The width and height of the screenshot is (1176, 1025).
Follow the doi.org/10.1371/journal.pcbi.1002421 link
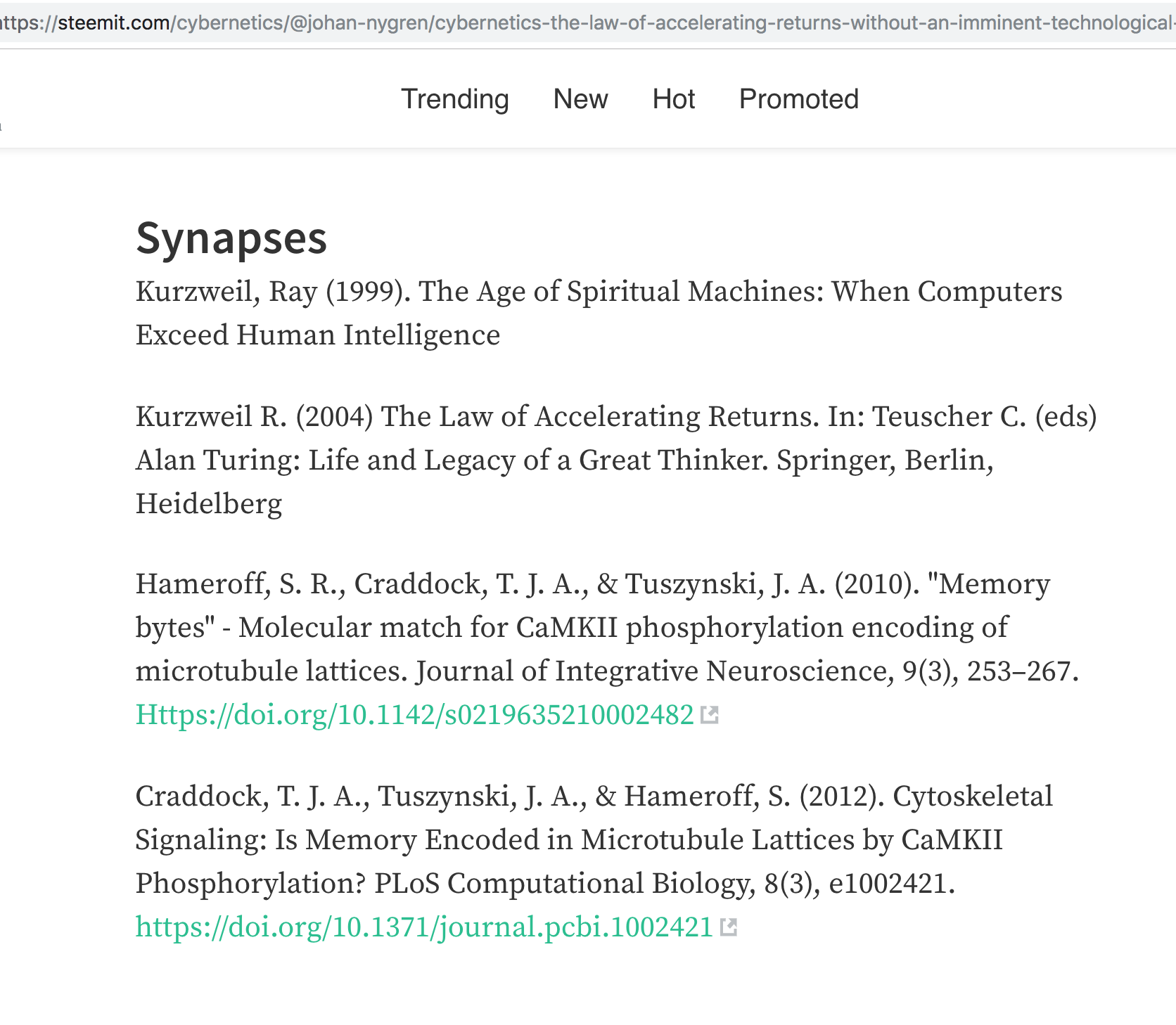coord(425,927)
